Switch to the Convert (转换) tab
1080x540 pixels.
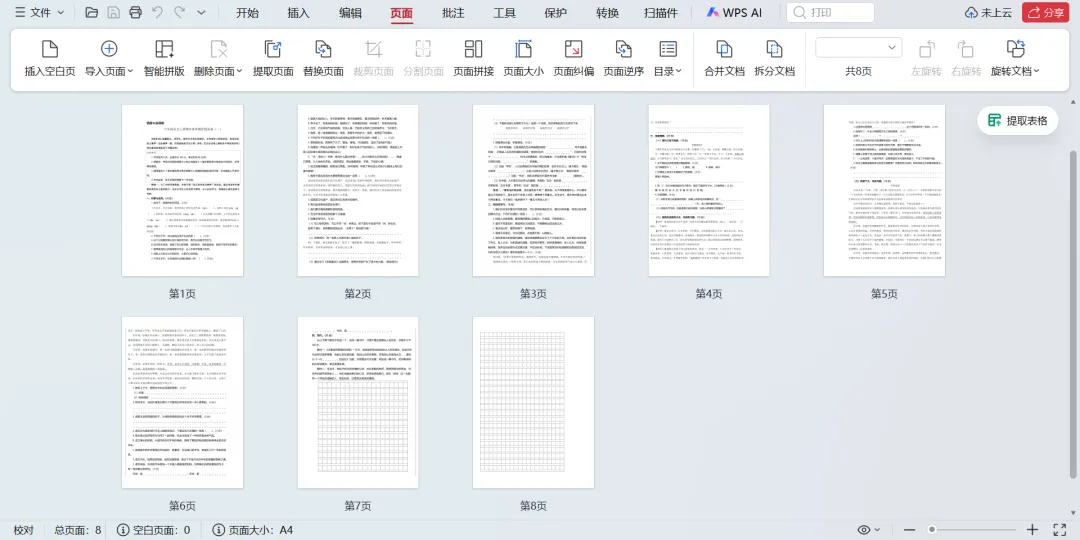click(x=608, y=13)
